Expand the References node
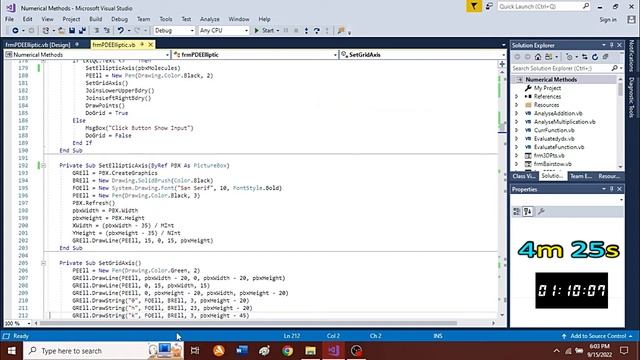640x360 pixels. [x=516, y=97]
